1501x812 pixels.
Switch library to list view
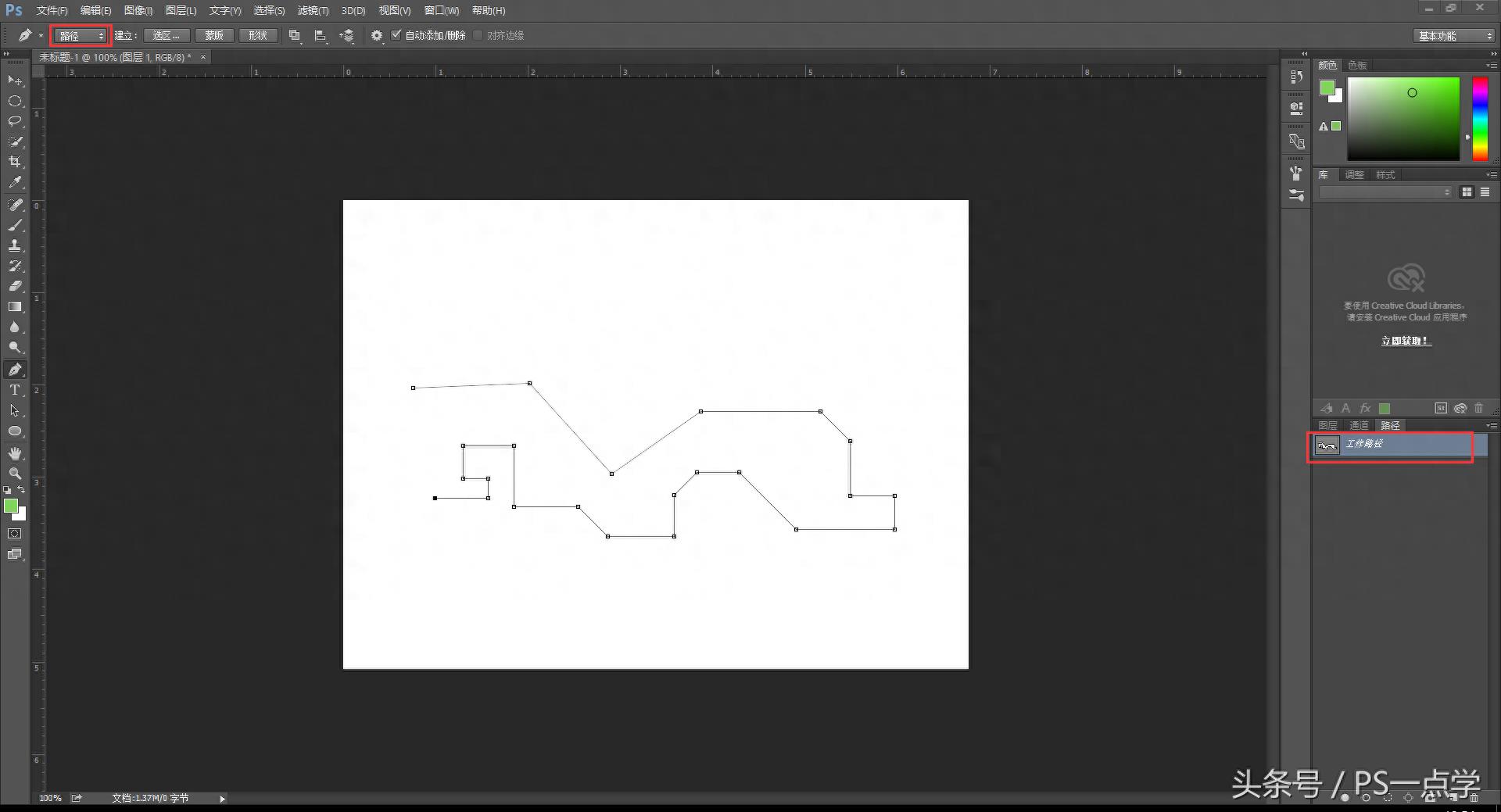pyautogui.click(x=1485, y=192)
